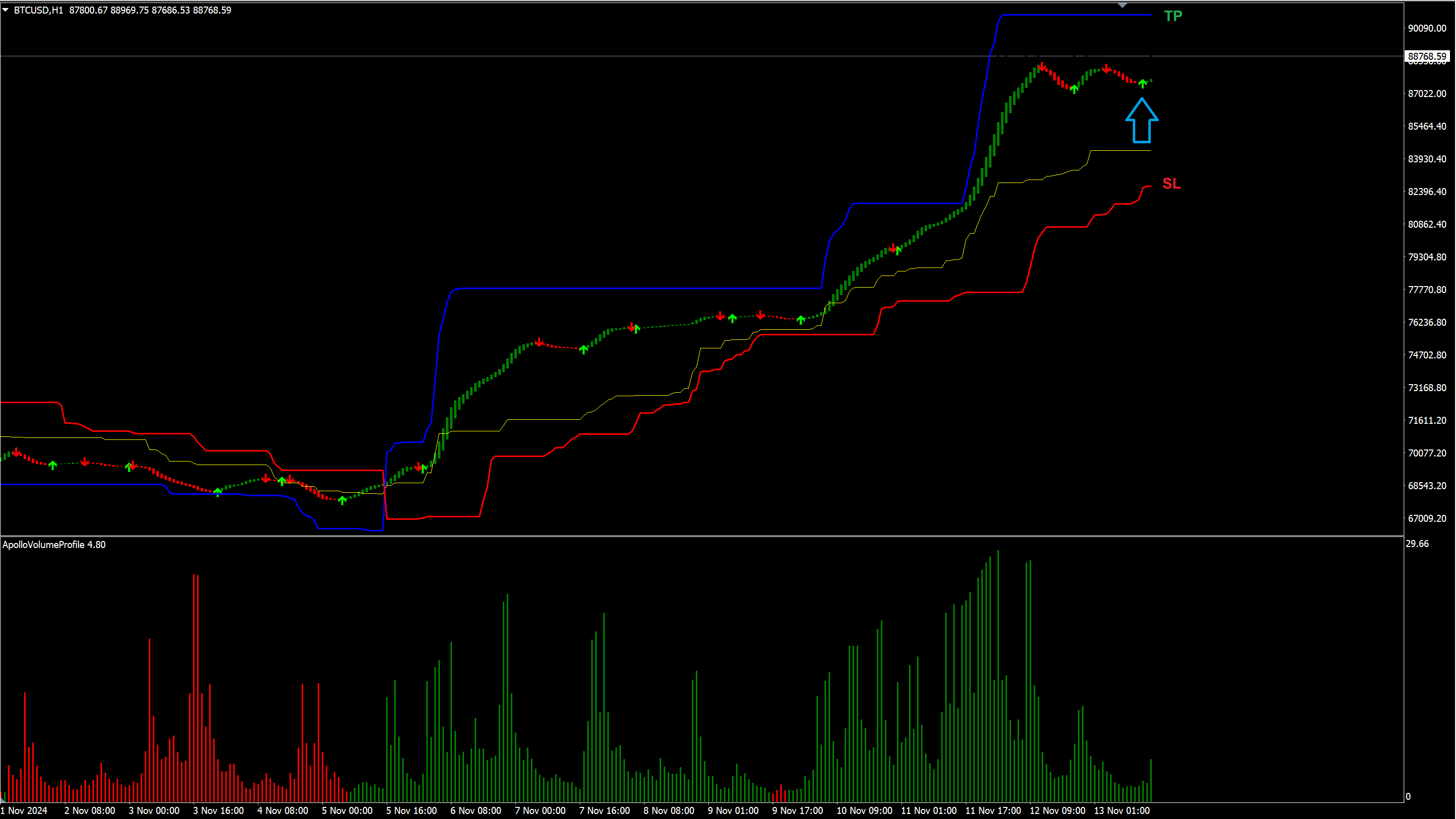This screenshot has height=819, width=1456.
Task: Click the 9 Nov 01:00 time label
Action: 734,810
